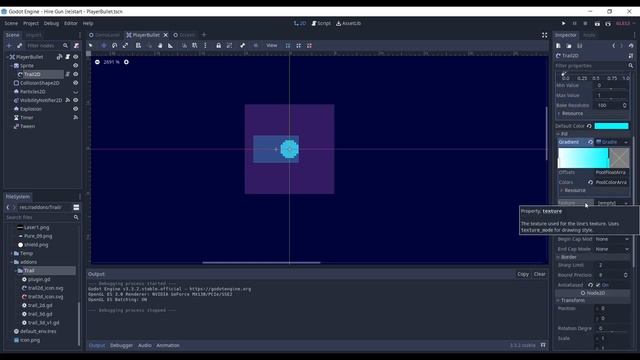Choose the Select Mode arrow tool

[x=91, y=45]
